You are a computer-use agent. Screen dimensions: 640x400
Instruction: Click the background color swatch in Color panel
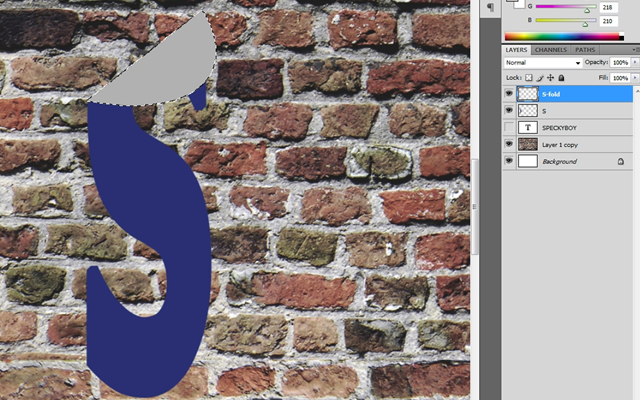520,4
